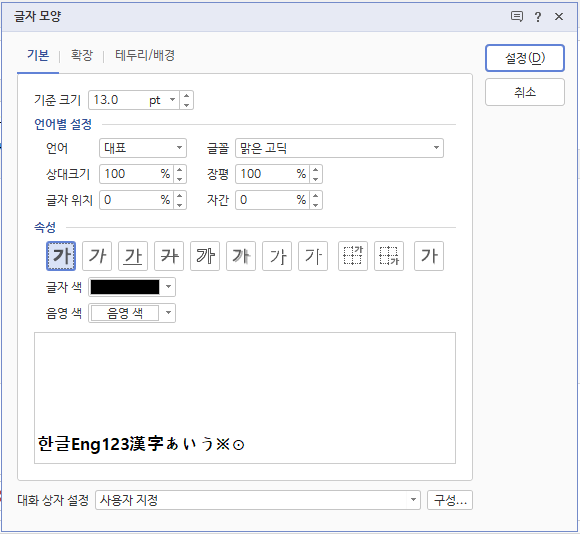This screenshot has width=580, height=534.
Task: Toggle outline (외곽선) text attribute
Action: tap(205, 256)
